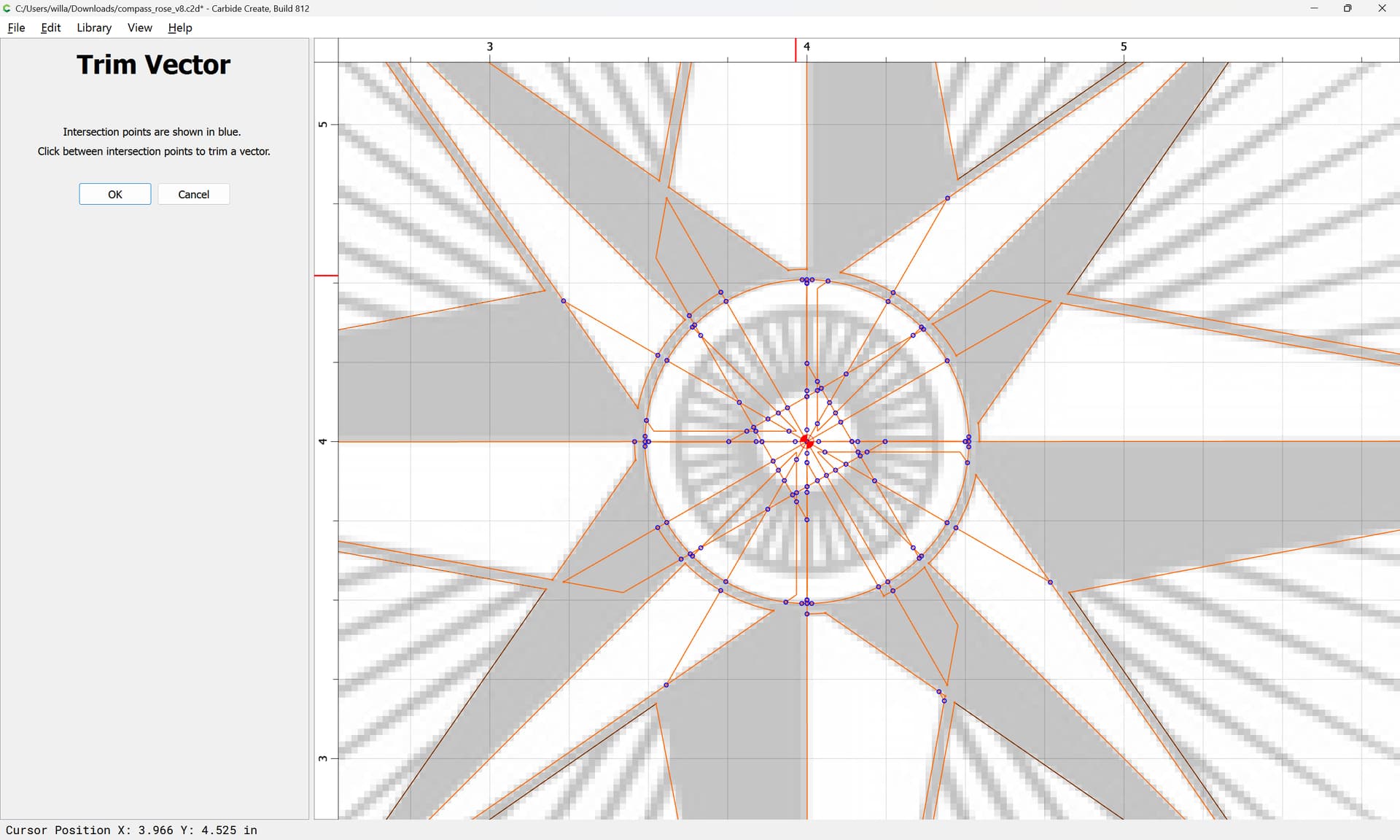Open the Help menu
Viewport: 1400px width, 840px height.
click(x=179, y=28)
